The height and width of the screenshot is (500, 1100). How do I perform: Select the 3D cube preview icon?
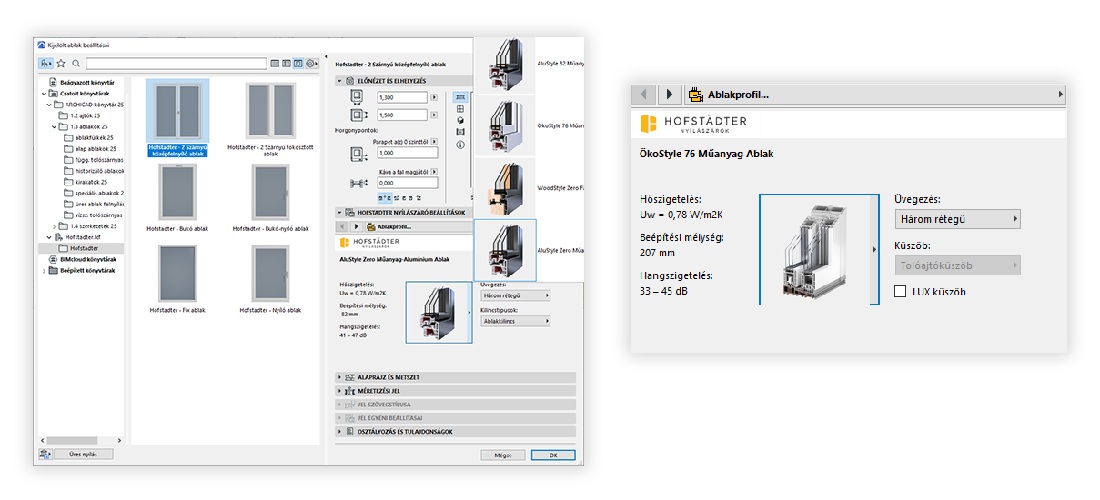(460, 120)
